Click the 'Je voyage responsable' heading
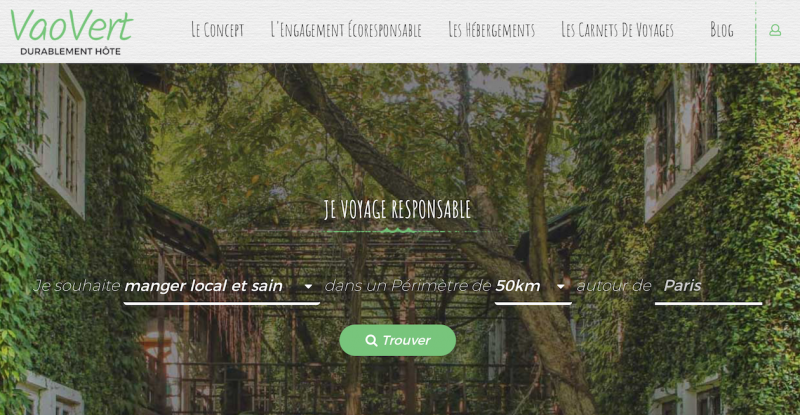Image resolution: width=800 pixels, height=415 pixels. click(x=397, y=209)
